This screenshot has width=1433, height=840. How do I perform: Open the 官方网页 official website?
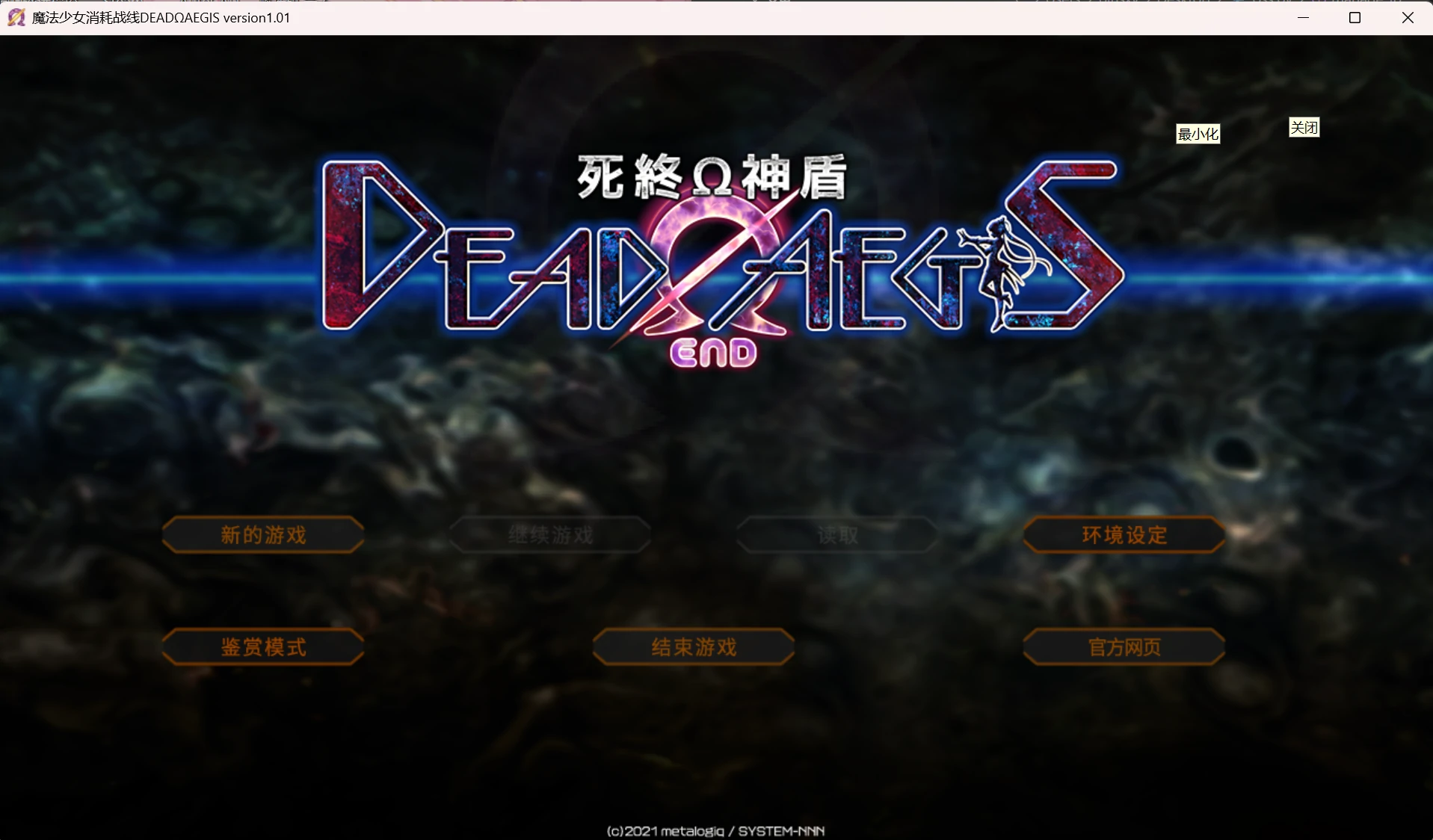pyautogui.click(x=1124, y=647)
